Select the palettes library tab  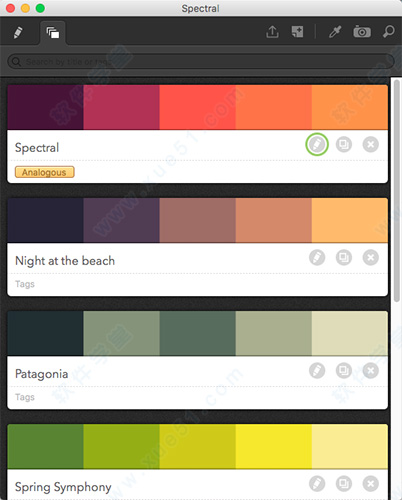pyautogui.click(x=53, y=33)
